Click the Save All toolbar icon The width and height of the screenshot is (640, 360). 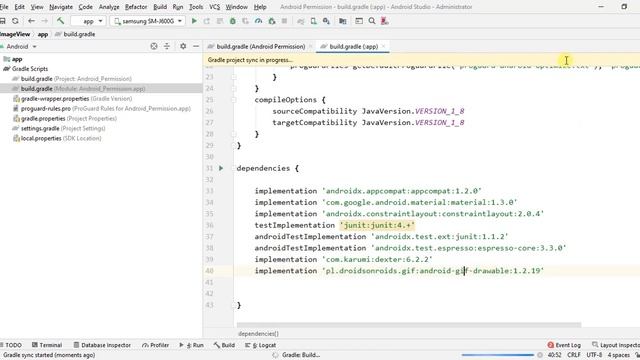(x=2, y=21)
